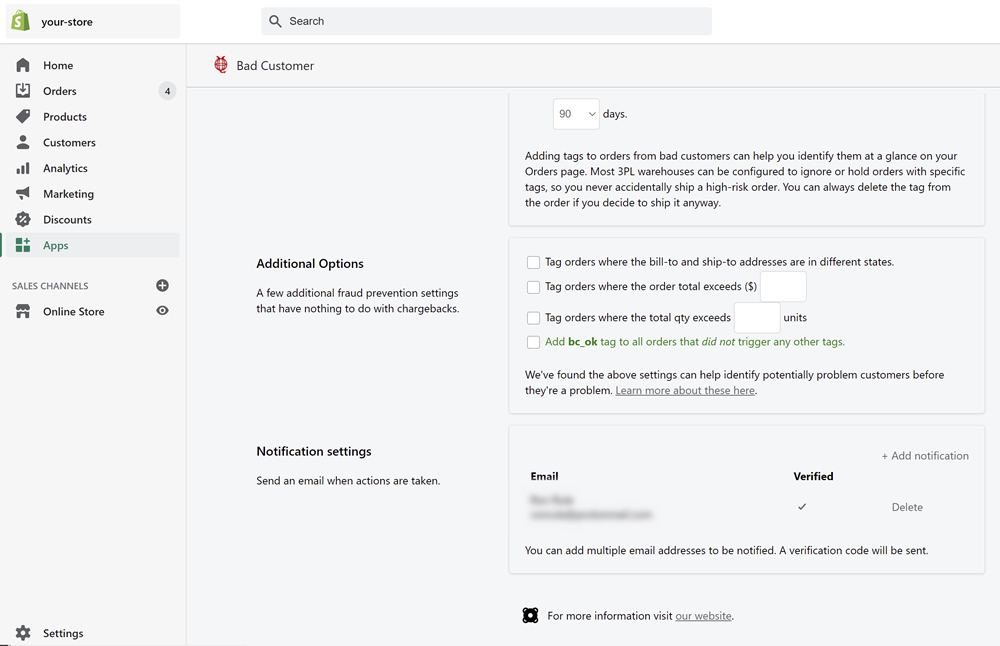The image size is (1000, 646).
Task: Open Home in the sidebar
Action: [58, 65]
